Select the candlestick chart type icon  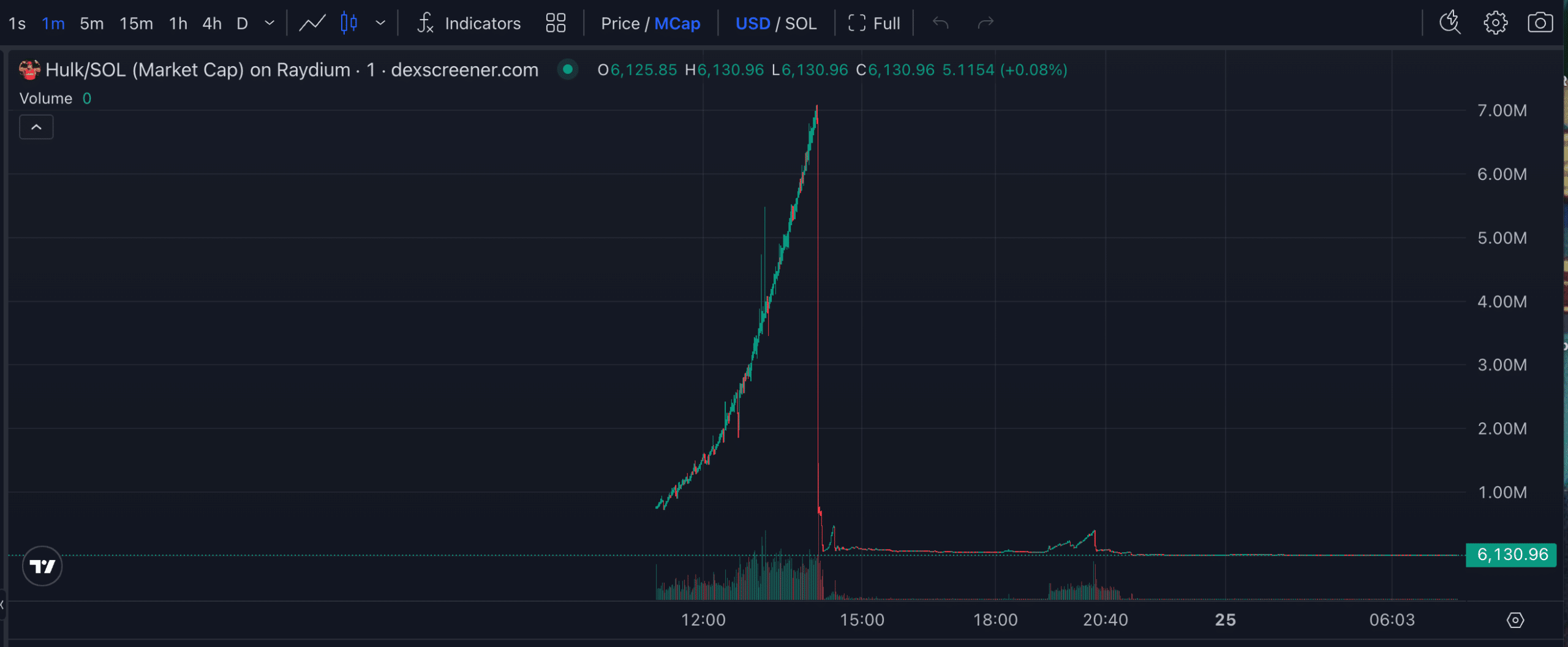349,23
